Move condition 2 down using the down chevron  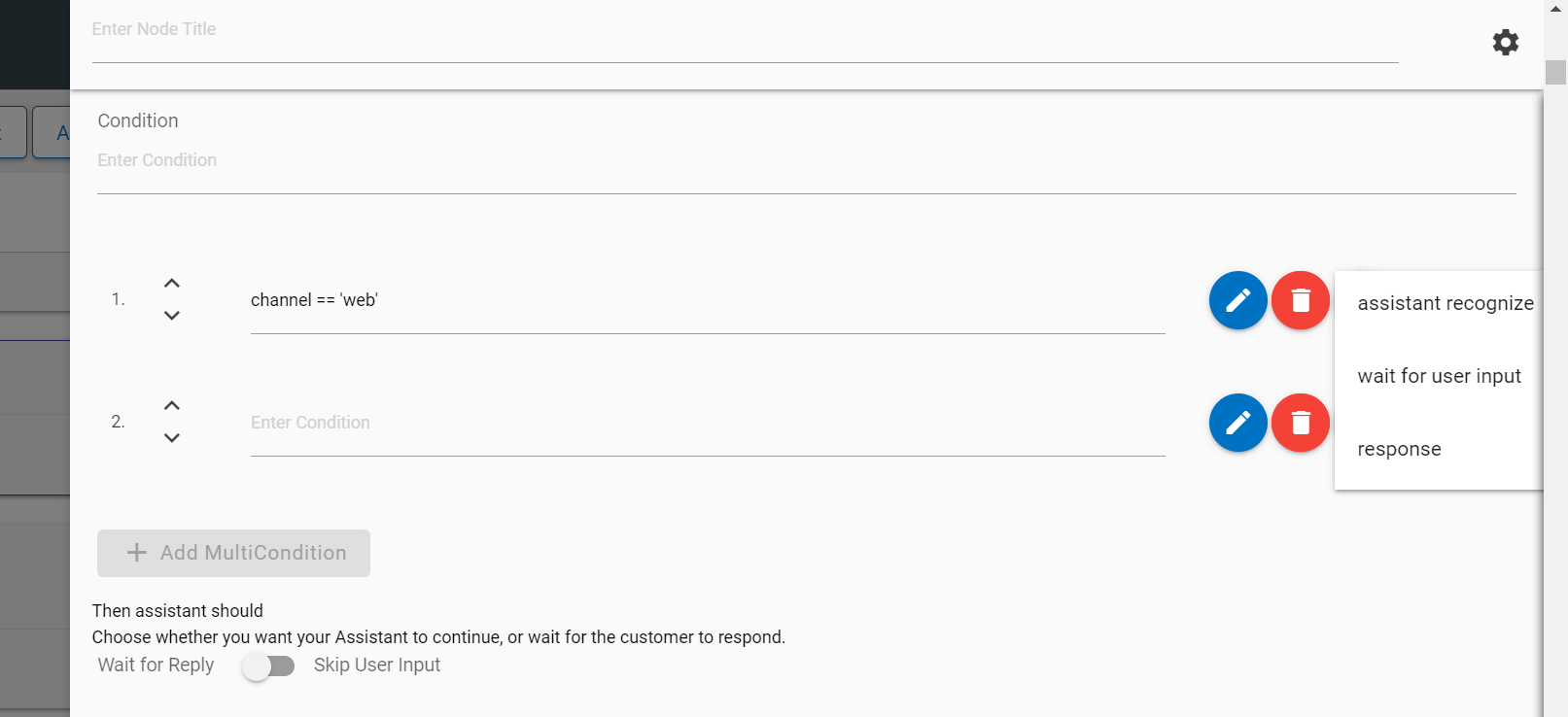click(172, 437)
